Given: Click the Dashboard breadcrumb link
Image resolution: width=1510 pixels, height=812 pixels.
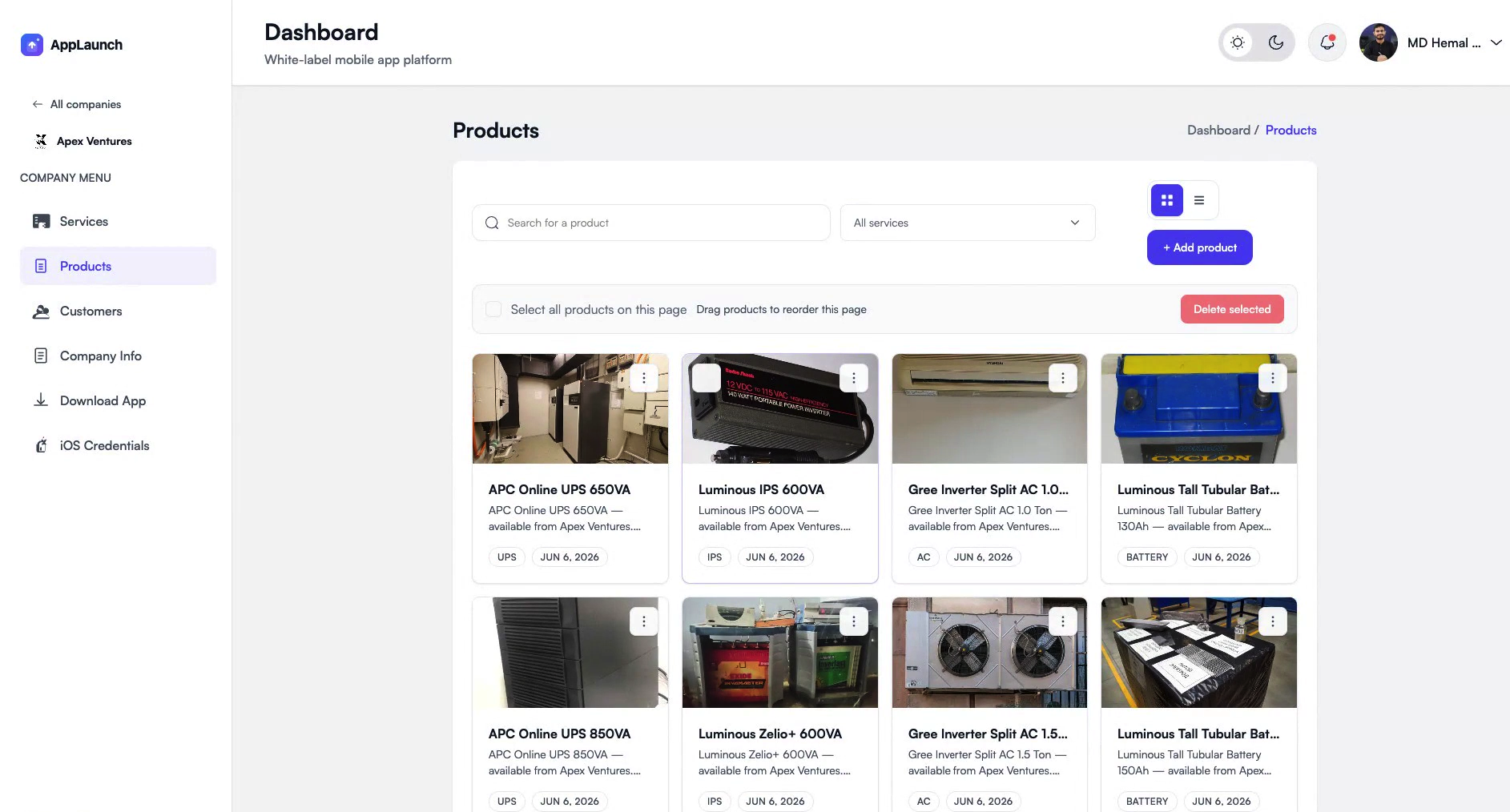Looking at the screenshot, I should pos(1218,130).
